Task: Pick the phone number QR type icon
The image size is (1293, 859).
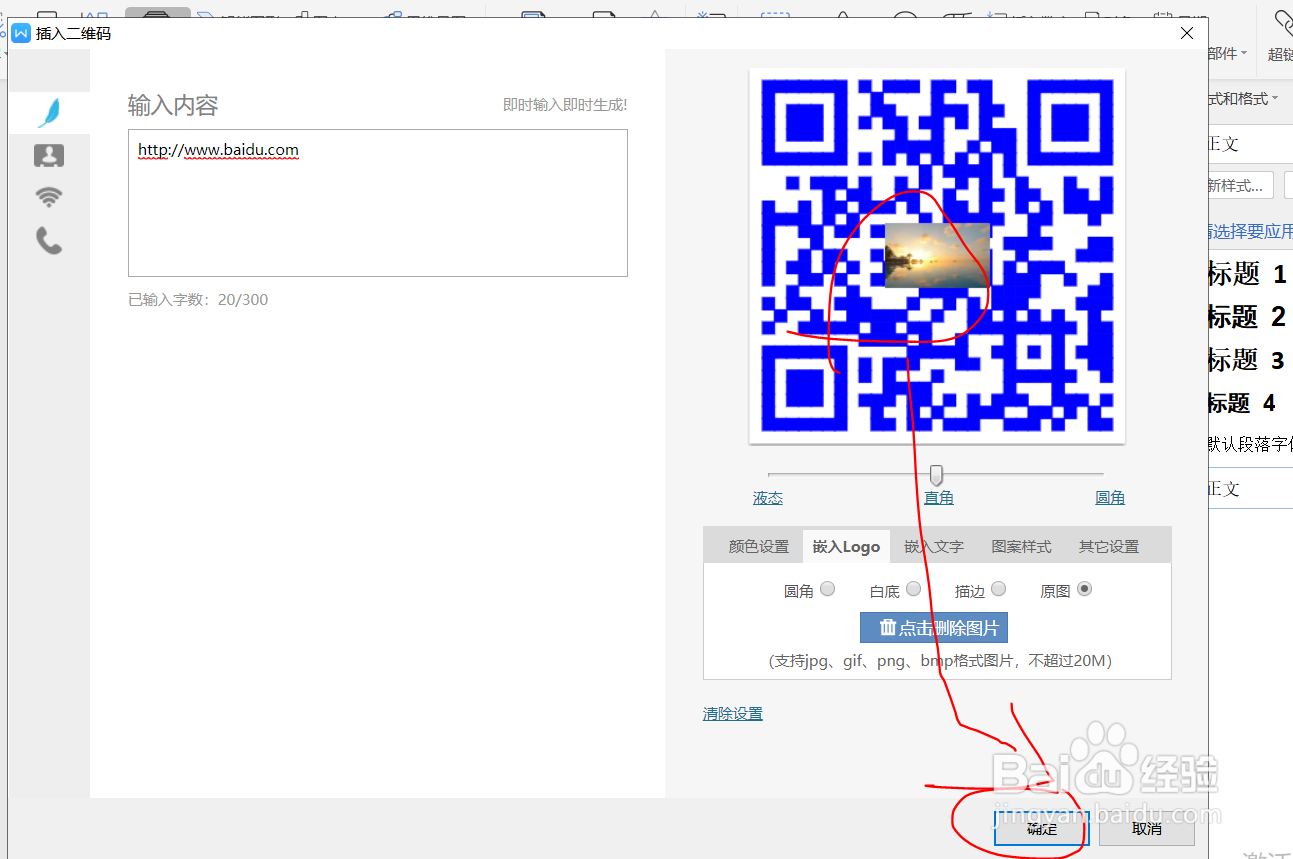Action: tap(49, 240)
